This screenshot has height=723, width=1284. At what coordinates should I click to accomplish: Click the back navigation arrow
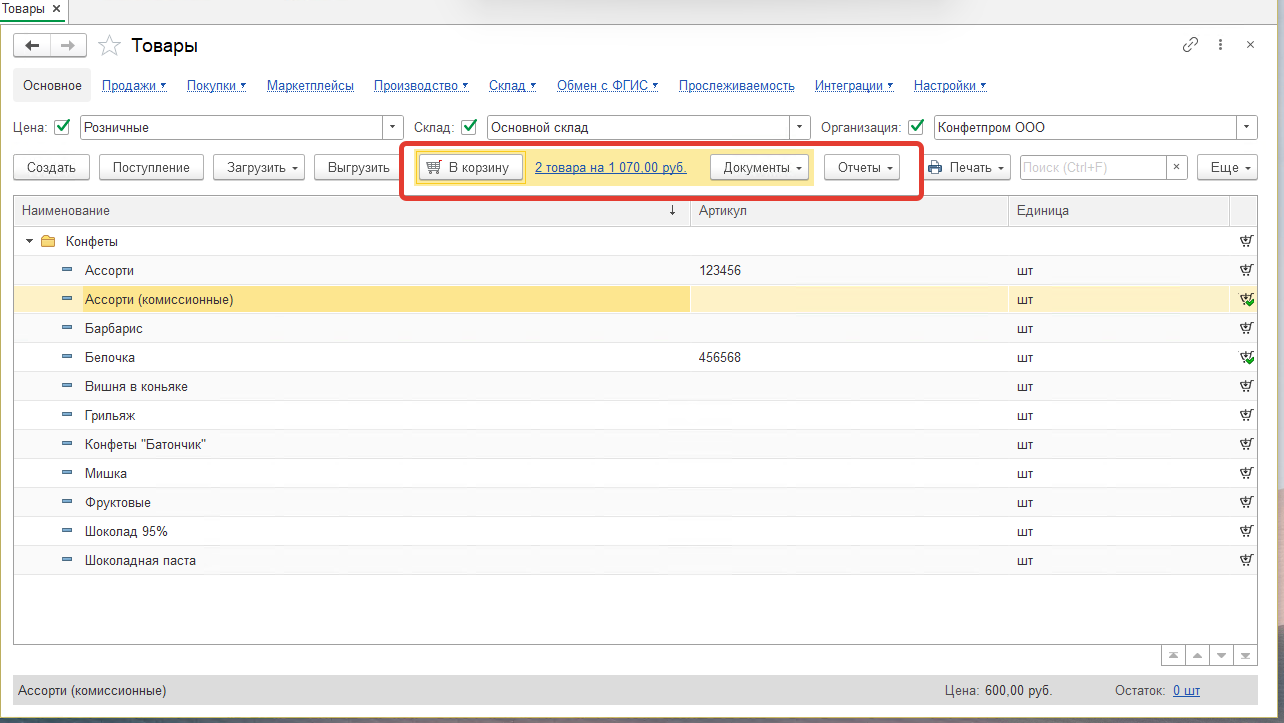(32, 46)
